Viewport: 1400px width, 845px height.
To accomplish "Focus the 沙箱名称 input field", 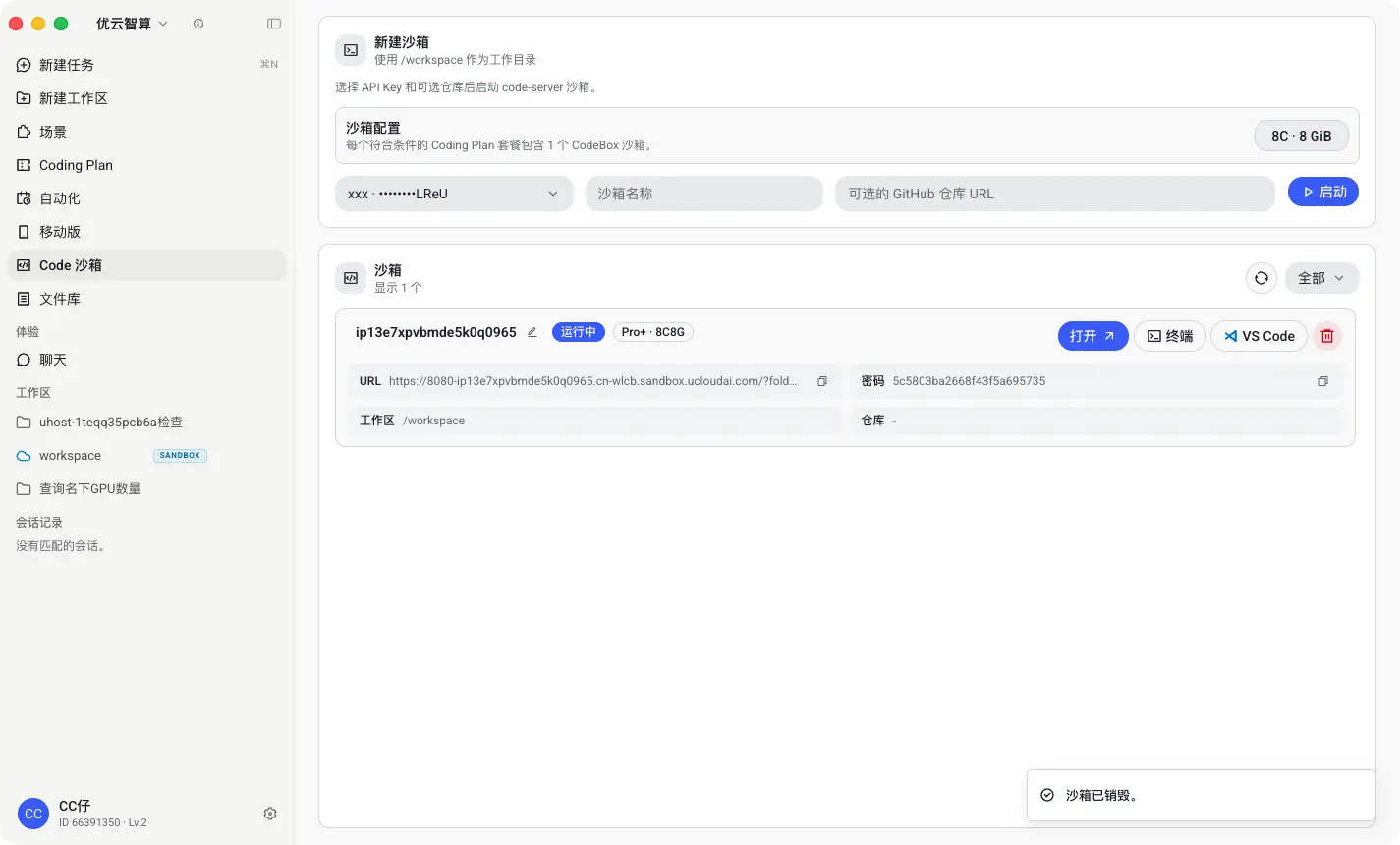I will pos(704,194).
